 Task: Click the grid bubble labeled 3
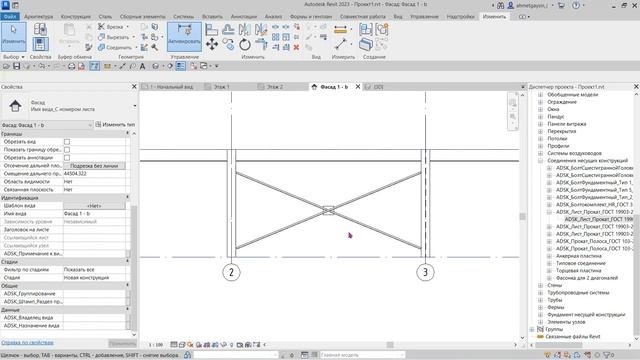(425, 272)
